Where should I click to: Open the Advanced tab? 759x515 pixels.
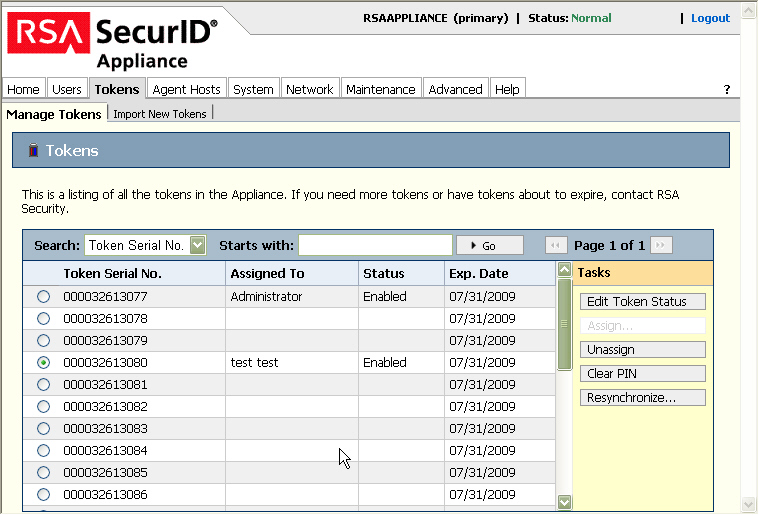point(455,89)
